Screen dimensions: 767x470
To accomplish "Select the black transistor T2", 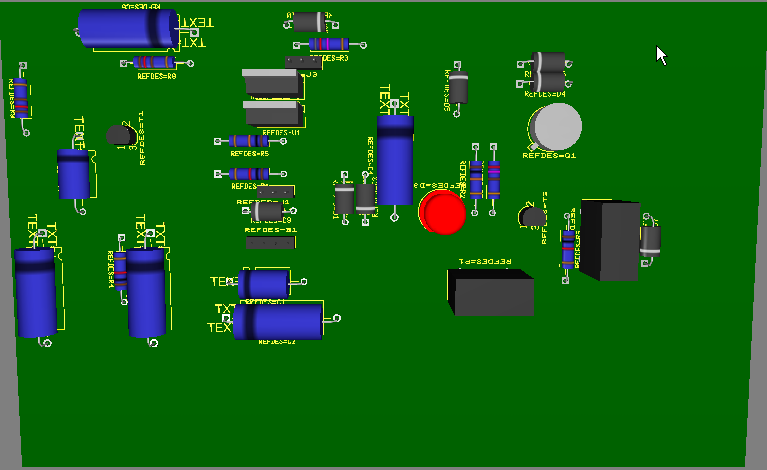I will [x=533, y=213].
